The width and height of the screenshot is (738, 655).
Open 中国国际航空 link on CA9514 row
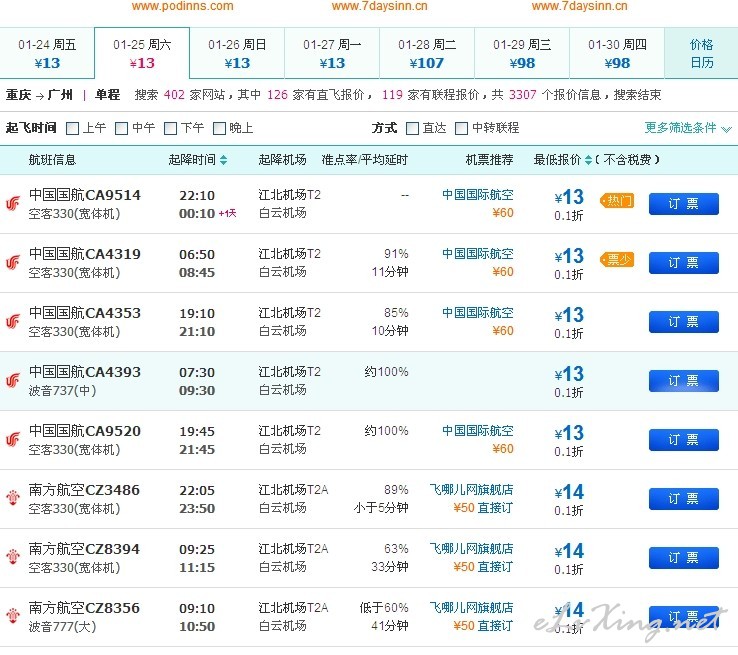(478, 195)
